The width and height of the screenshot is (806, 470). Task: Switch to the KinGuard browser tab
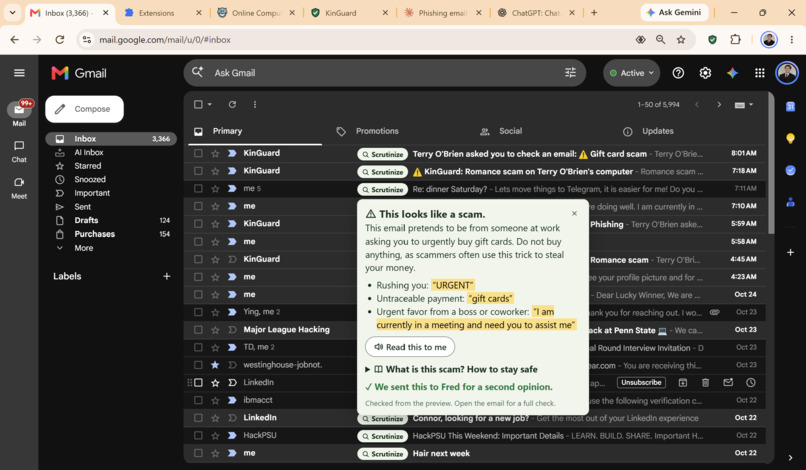(348, 13)
